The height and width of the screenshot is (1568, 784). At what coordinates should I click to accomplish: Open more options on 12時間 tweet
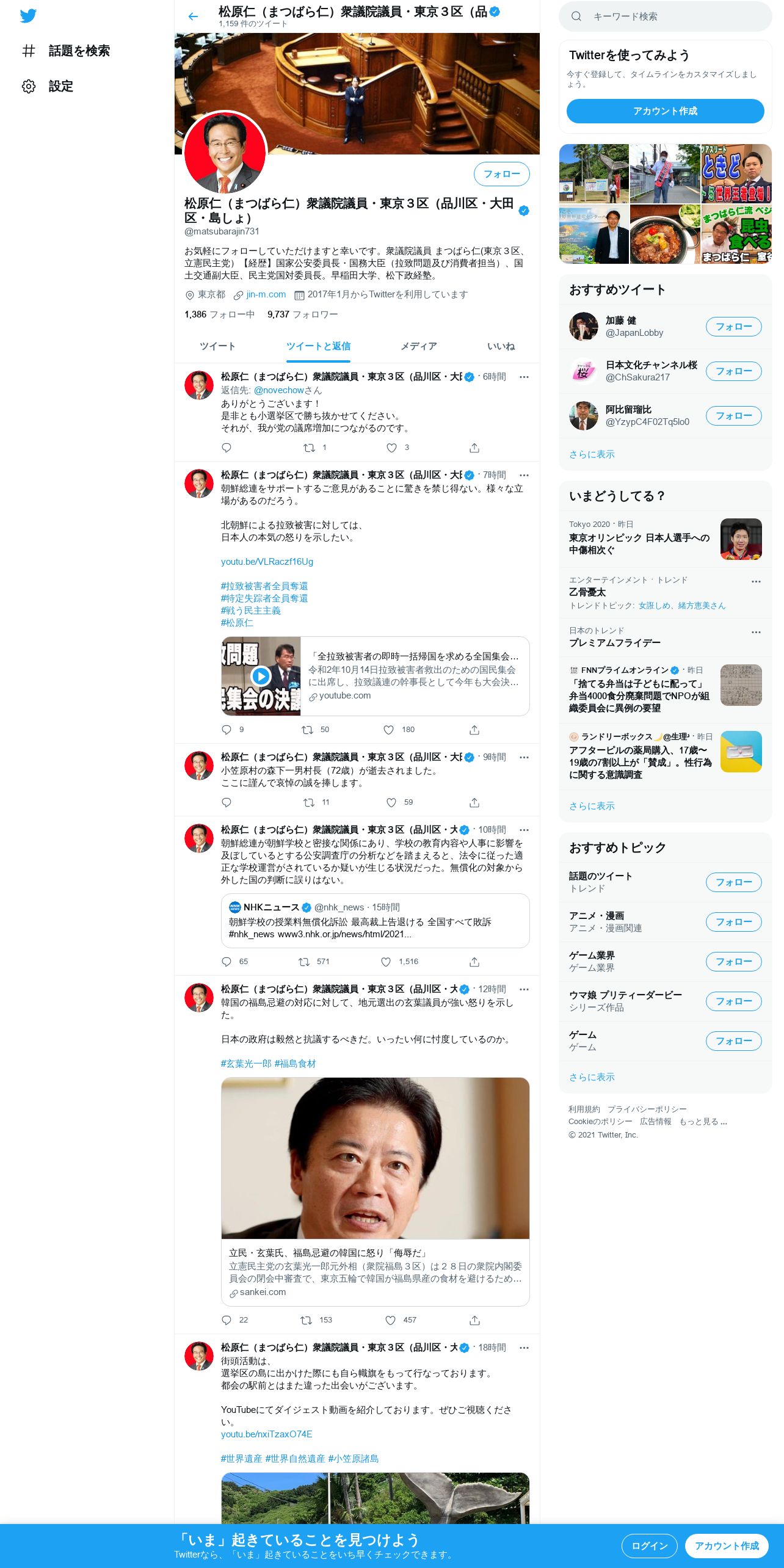(524, 989)
